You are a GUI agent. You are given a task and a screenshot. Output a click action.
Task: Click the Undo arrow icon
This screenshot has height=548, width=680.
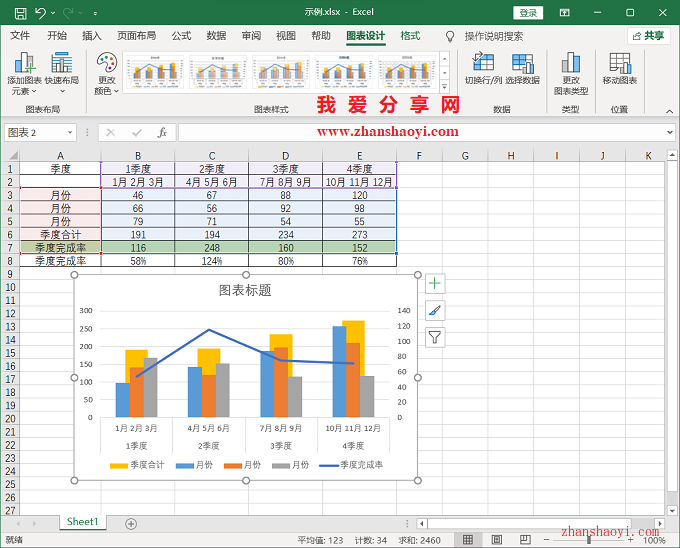pos(40,13)
